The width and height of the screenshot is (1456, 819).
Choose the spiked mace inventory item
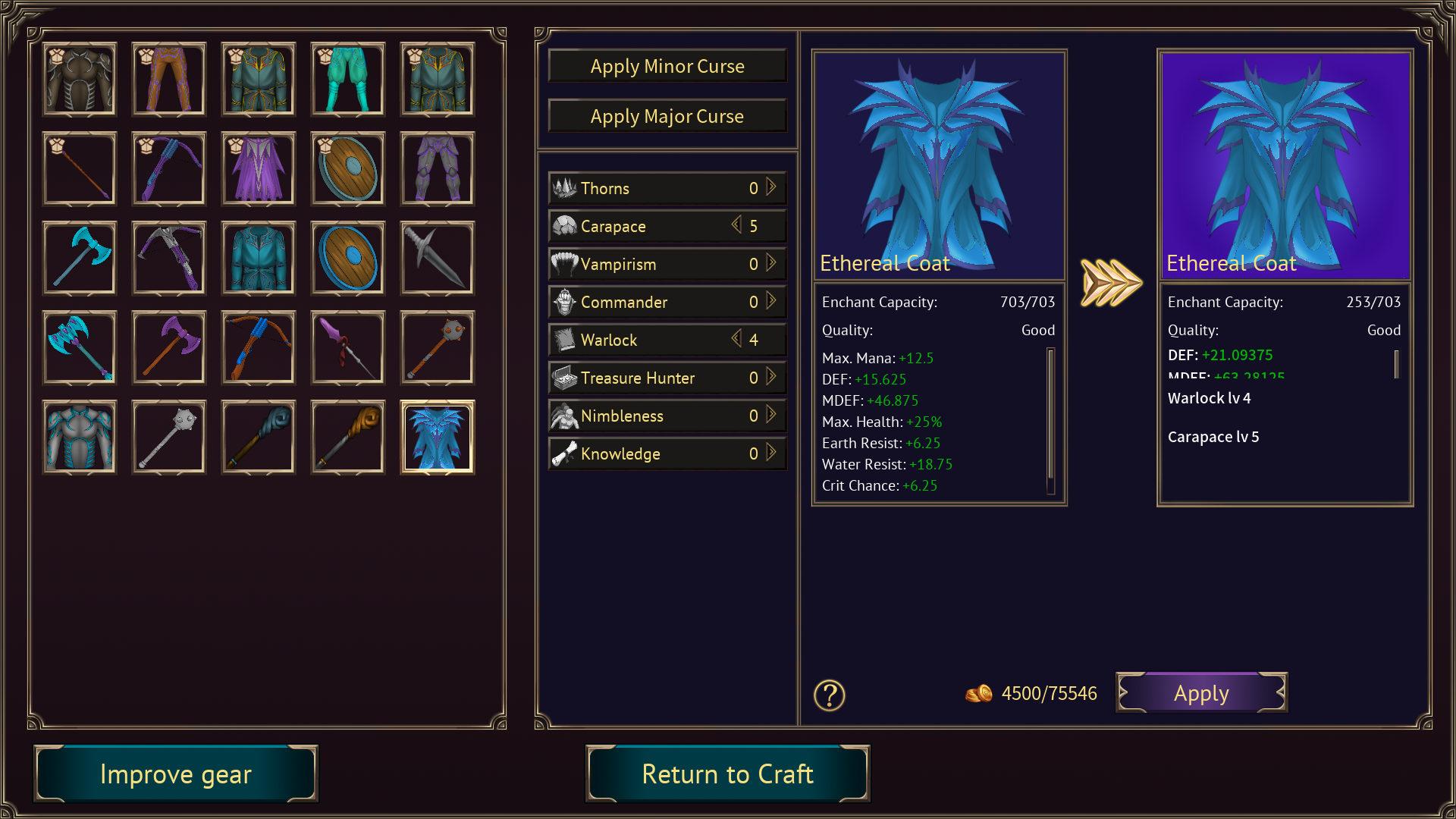169,438
